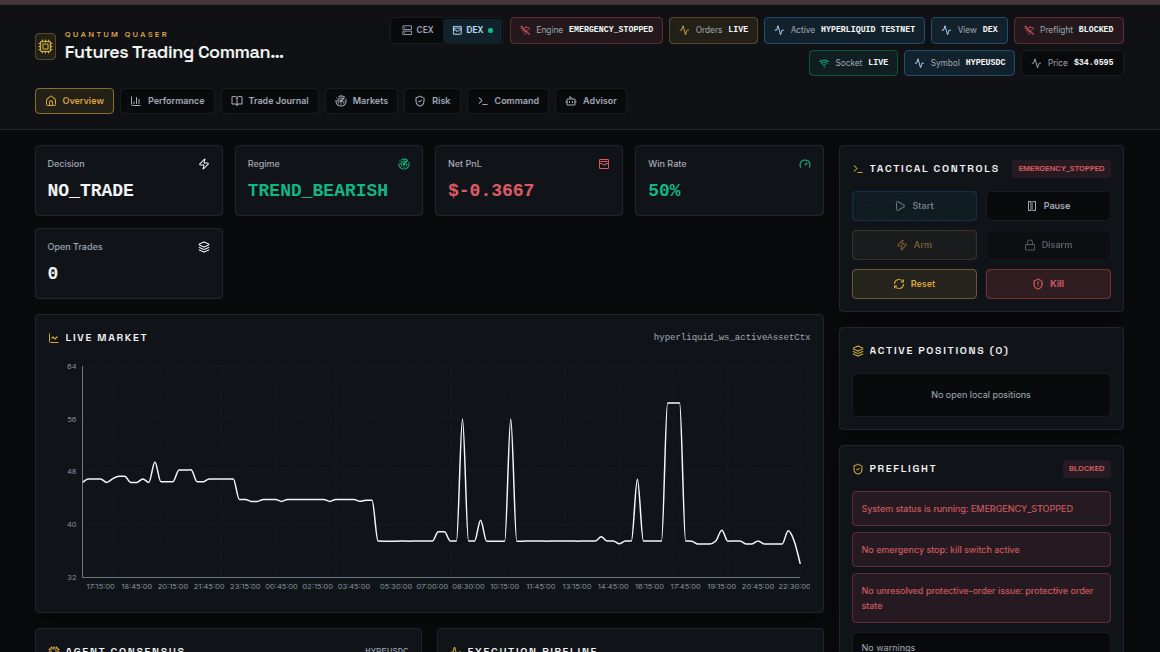Click the Price $34.0595 badge
The width and height of the screenshot is (1160, 652).
pos(1072,63)
